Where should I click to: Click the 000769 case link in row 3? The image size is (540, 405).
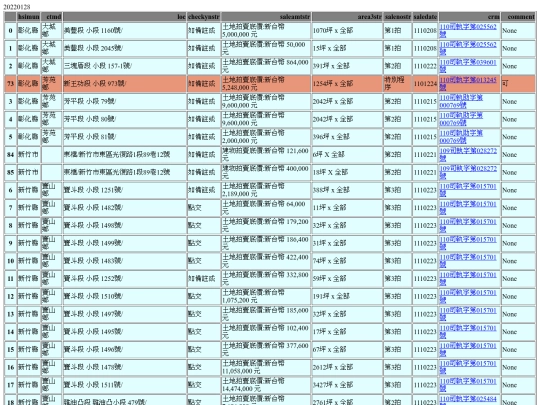tap(461, 101)
